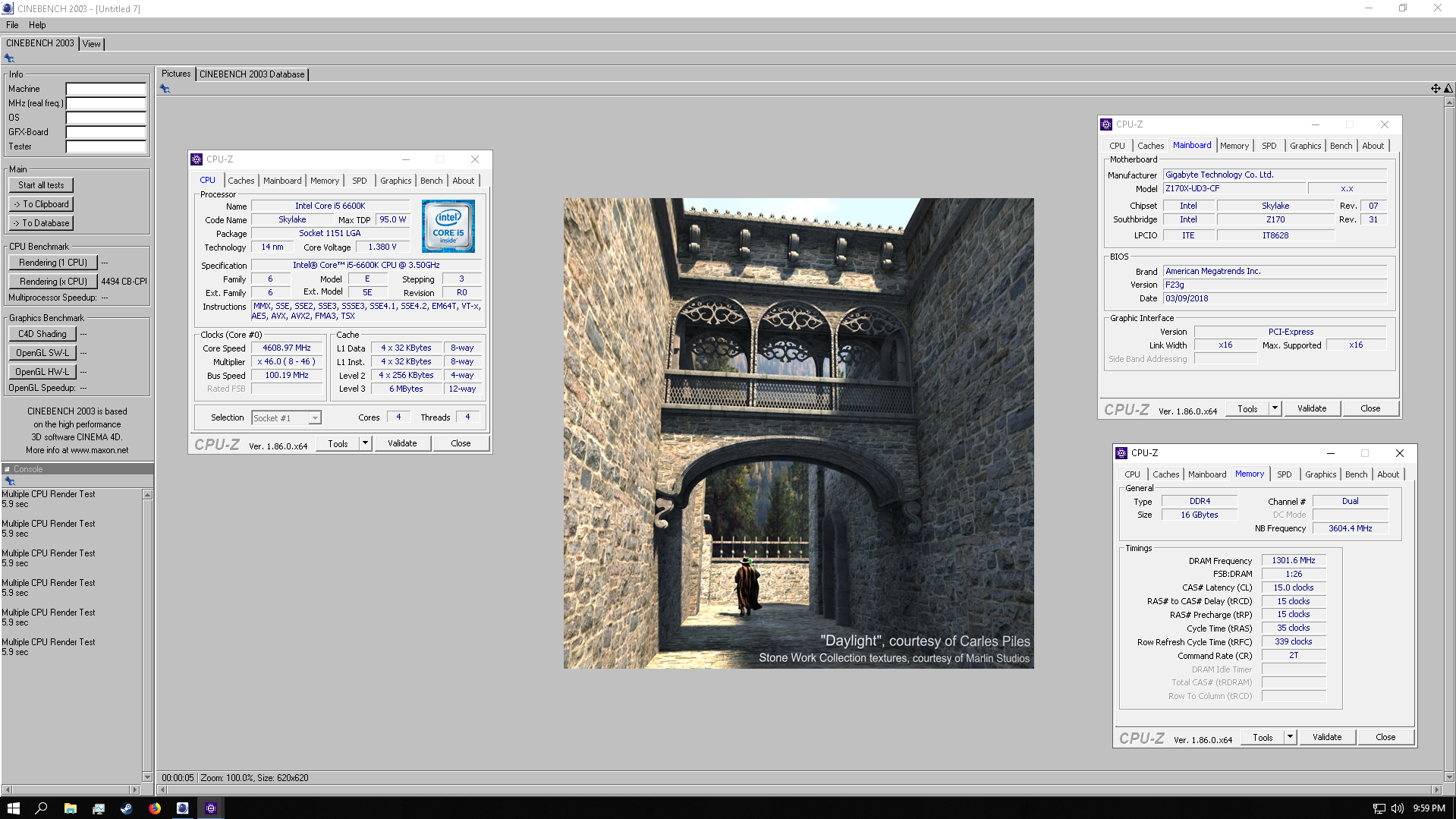Click the Tools button in CPU-Z CPU window

(338, 443)
